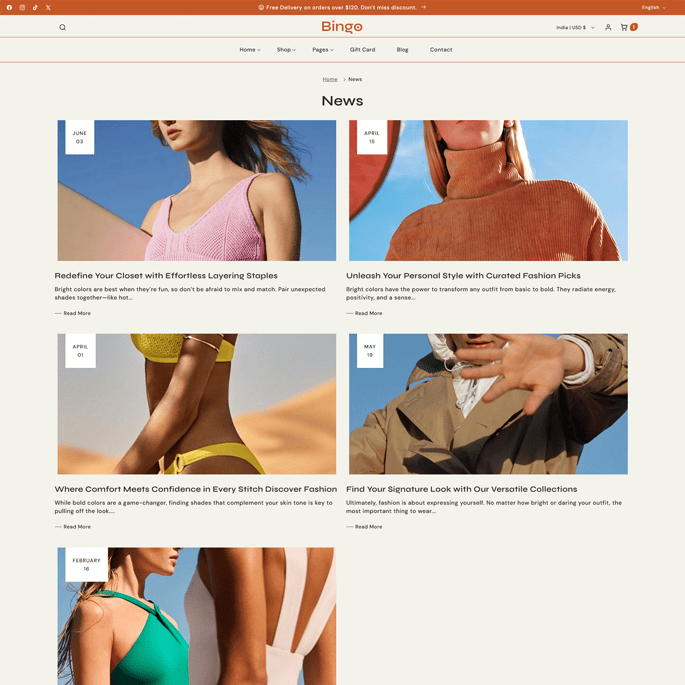Open the Facebook social link

tap(9, 7)
